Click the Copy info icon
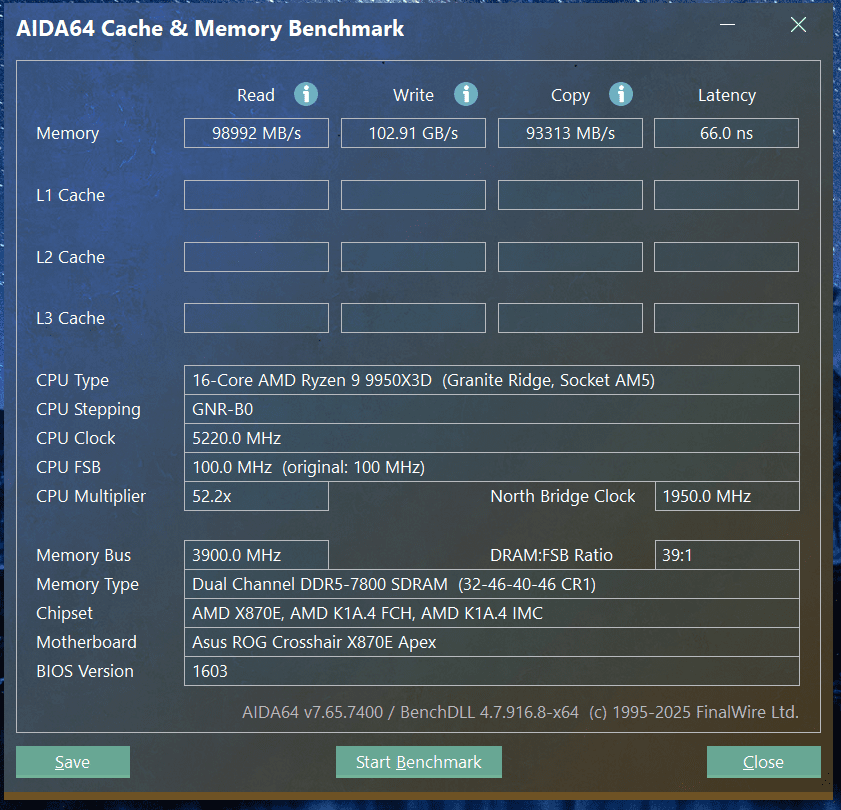Viewport: 841px width, 810px height. point(621,94)
